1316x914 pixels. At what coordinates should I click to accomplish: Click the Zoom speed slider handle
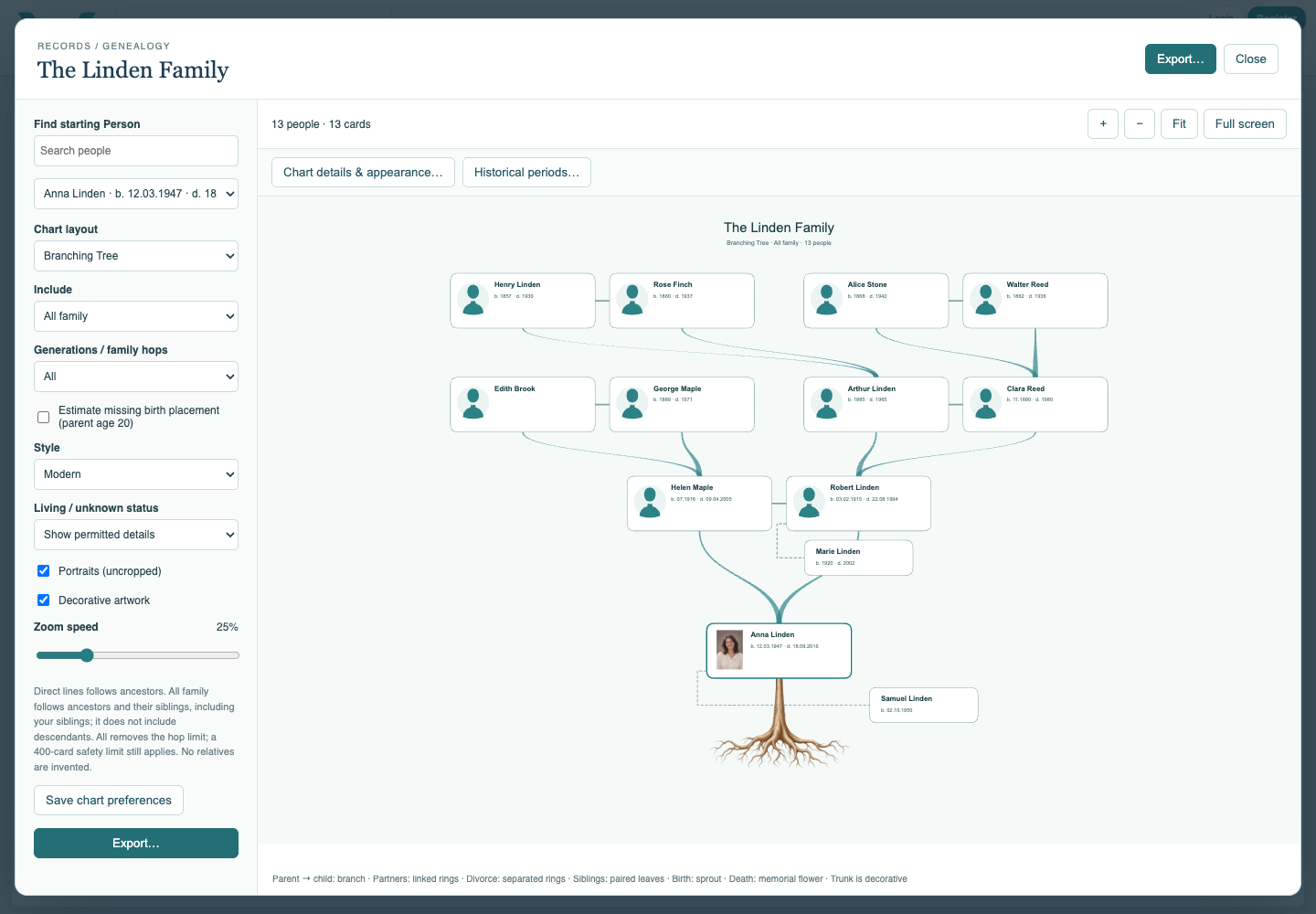click(87, 655)
